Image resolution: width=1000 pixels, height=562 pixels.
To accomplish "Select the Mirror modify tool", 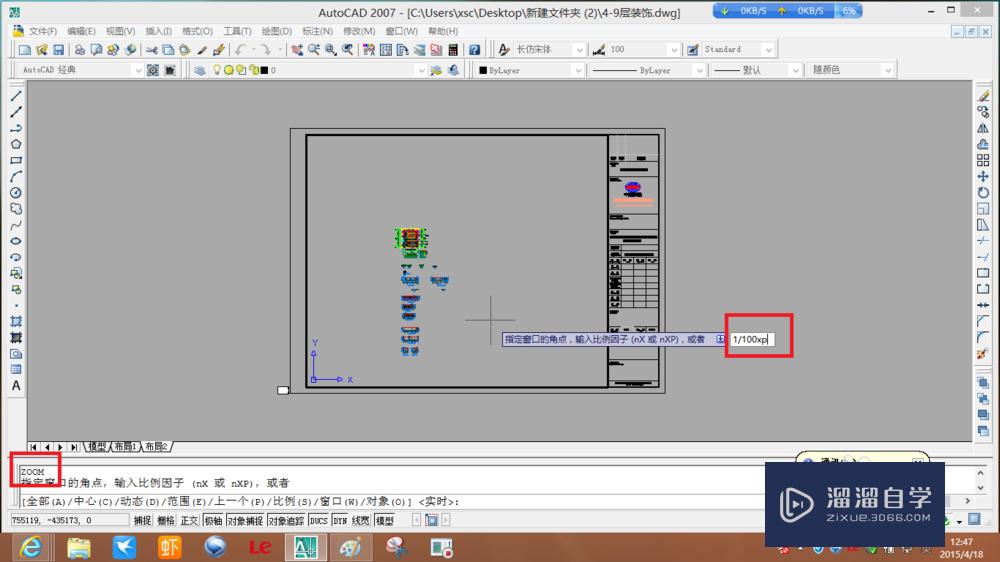I will tap(983, 128).
